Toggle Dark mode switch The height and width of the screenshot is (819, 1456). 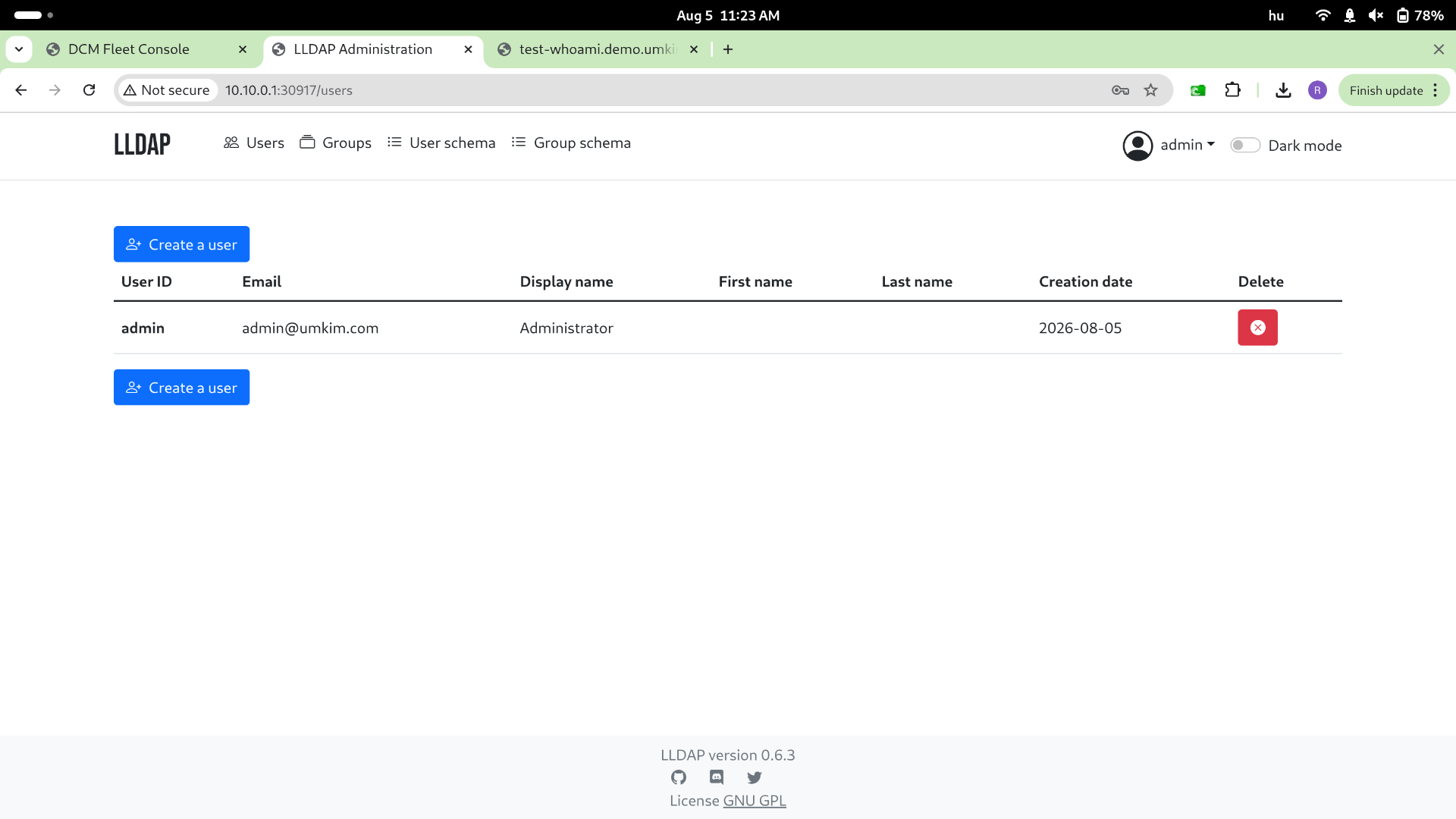pyautogui.click(x=1245, y=145)
